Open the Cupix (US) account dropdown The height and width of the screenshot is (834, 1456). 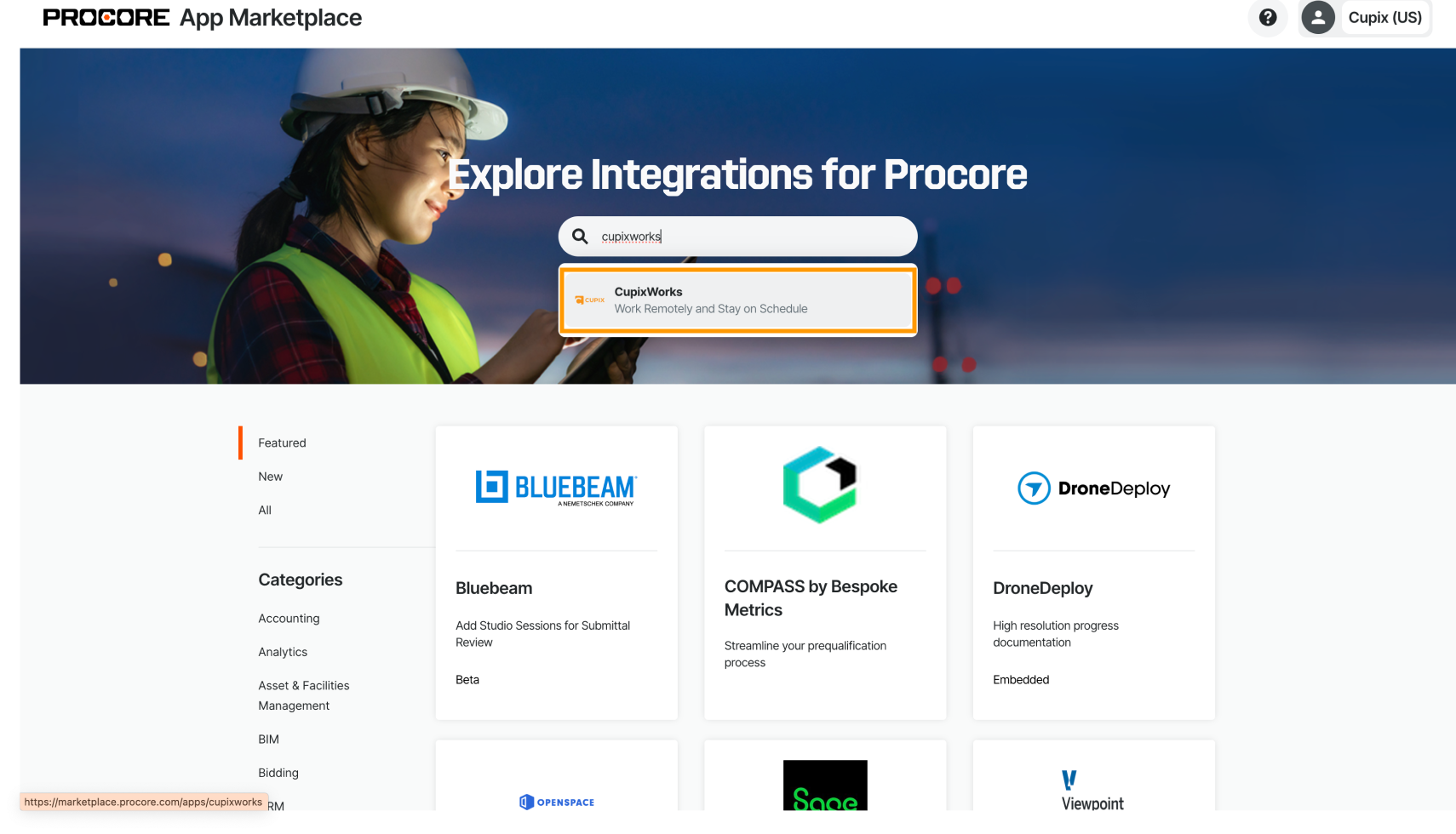click(1384, 18)
